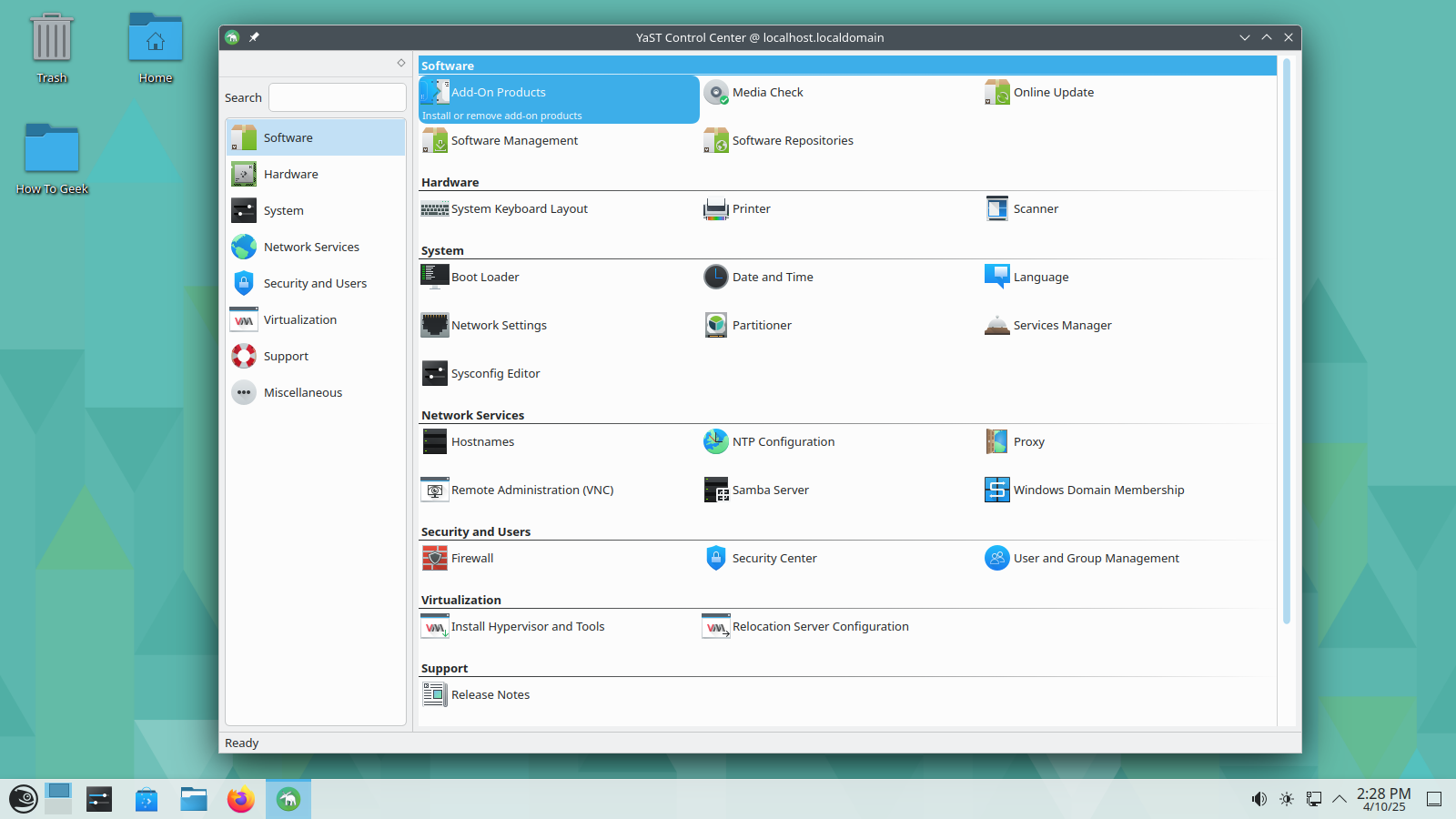The height and width of the screenshot is (819, 1456).
Task: Open Hostnames configuration
Action: pyautogui.click(x=468, y=442)
